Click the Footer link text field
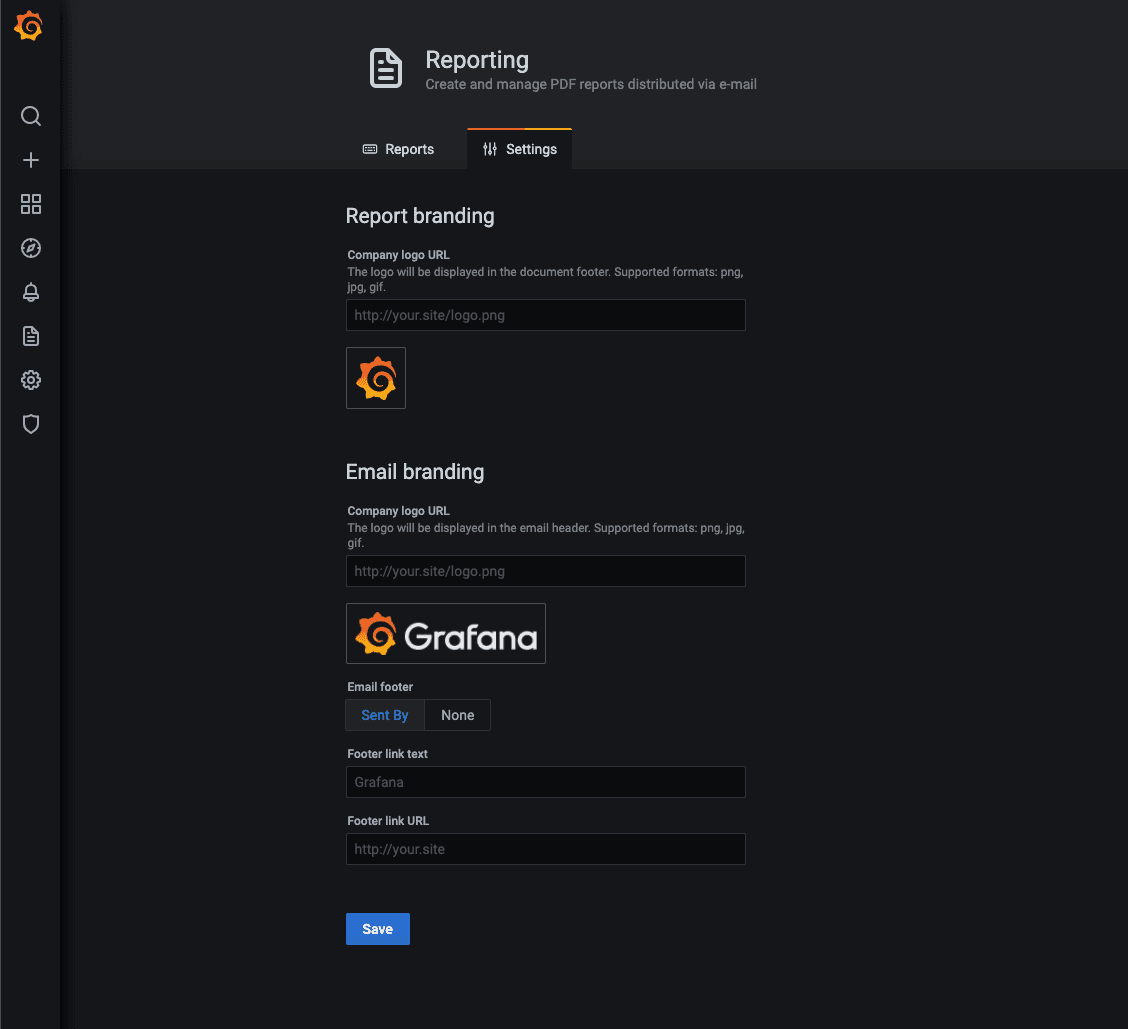The width and height of the screenshot is (1128, 1029). tap(545, 782)
